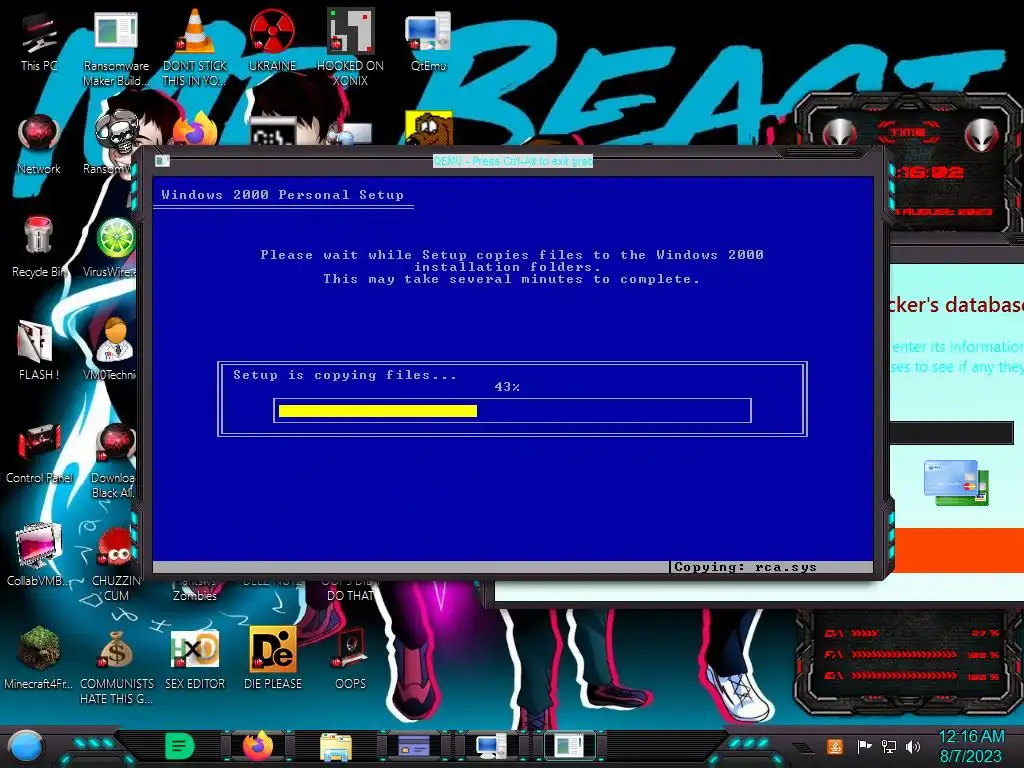The width and height of the screenshot is (1024, 768).
Task: Select the Zombies desktop icon label
Action: pyautogui.click(x=195, y=596)
